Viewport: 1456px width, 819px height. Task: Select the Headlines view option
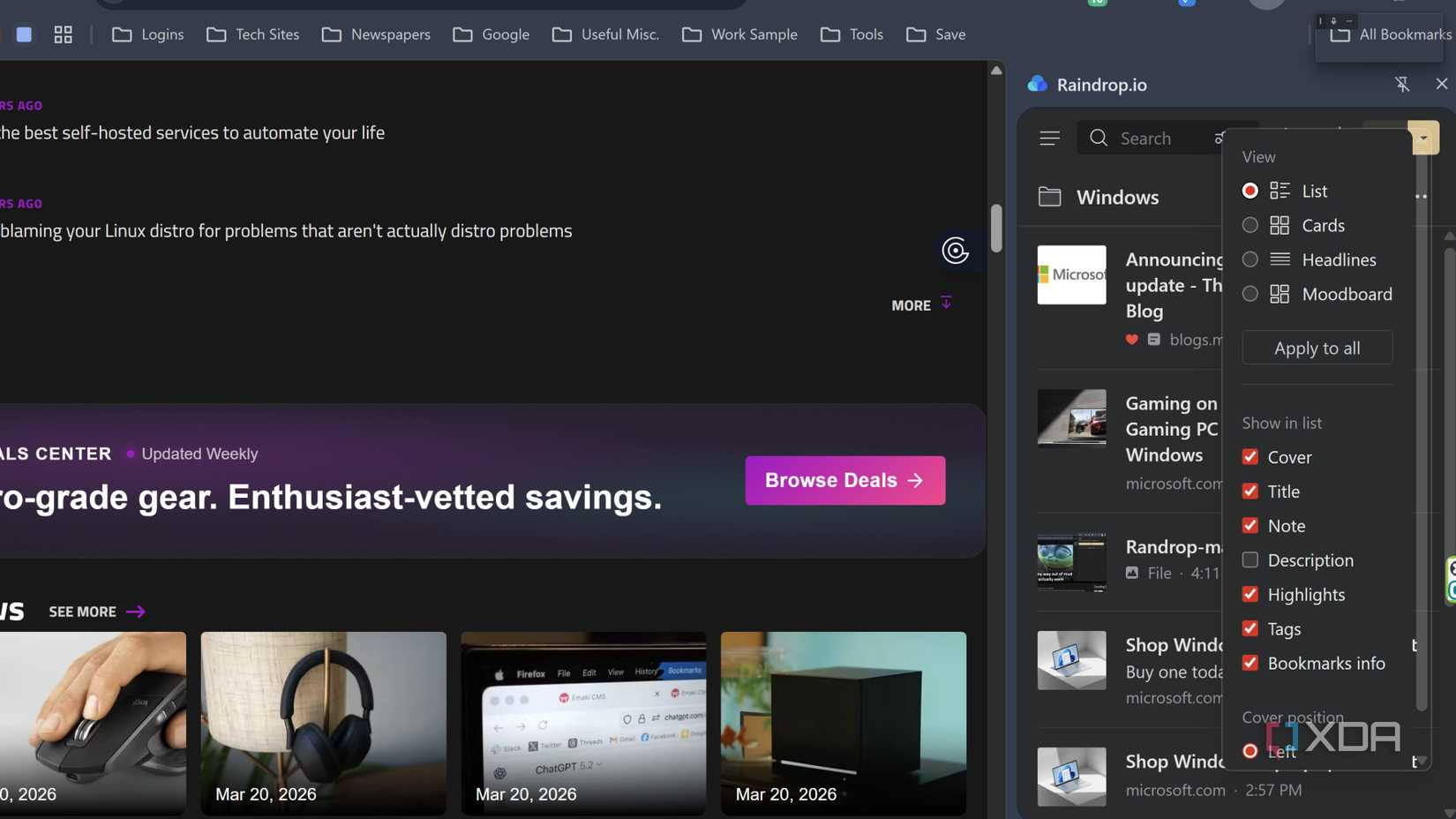1250,259
